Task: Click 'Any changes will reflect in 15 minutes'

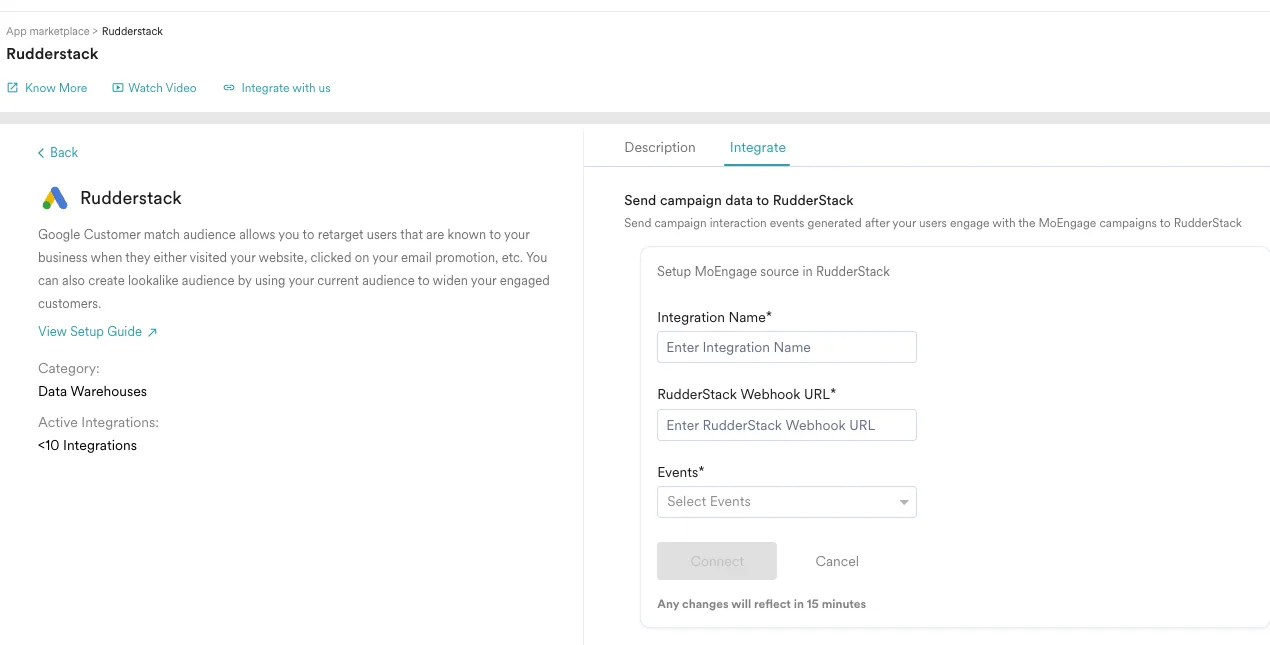Action: 761,604
